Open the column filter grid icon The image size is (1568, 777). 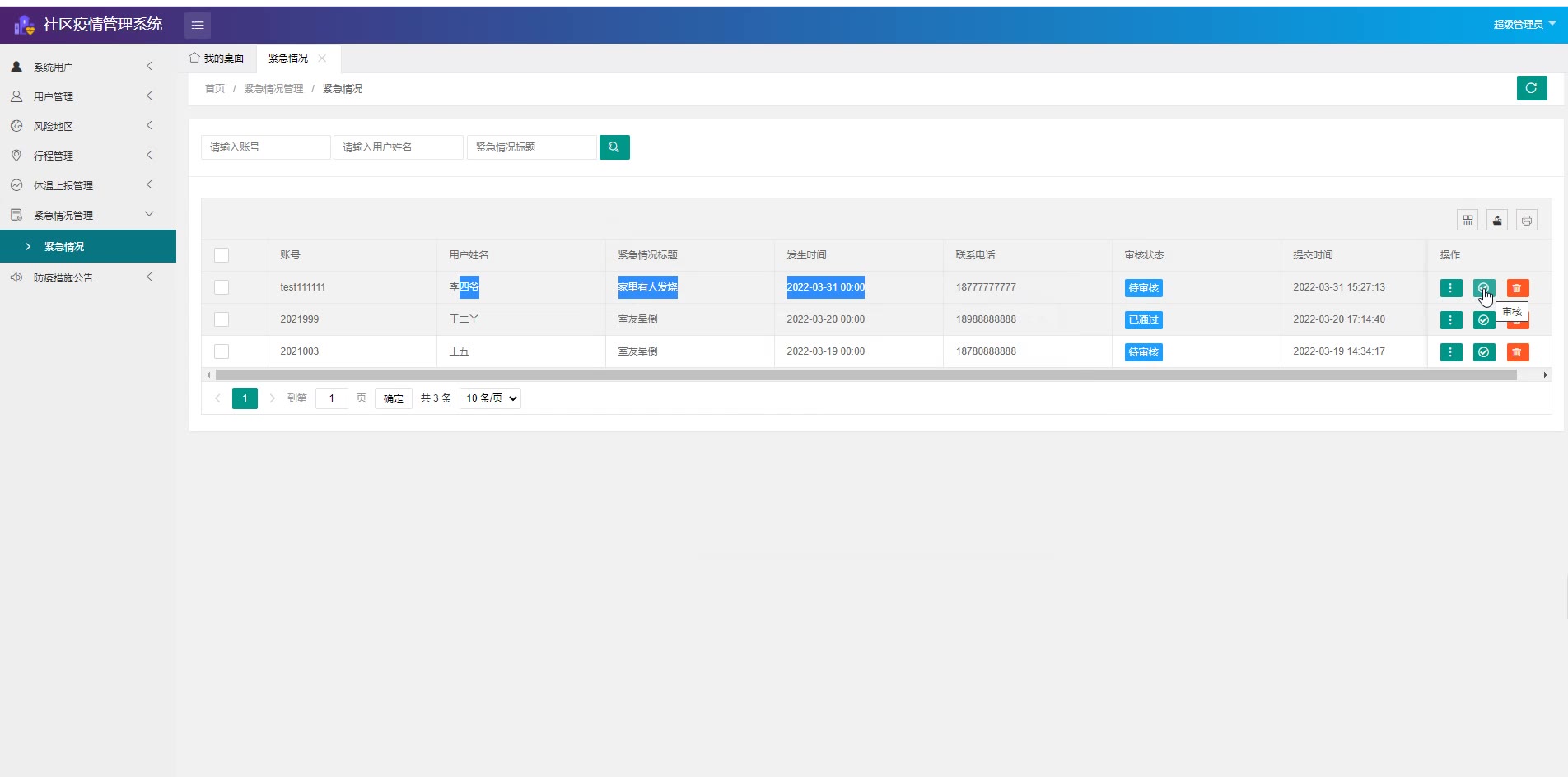click(x=1468, y=220)
